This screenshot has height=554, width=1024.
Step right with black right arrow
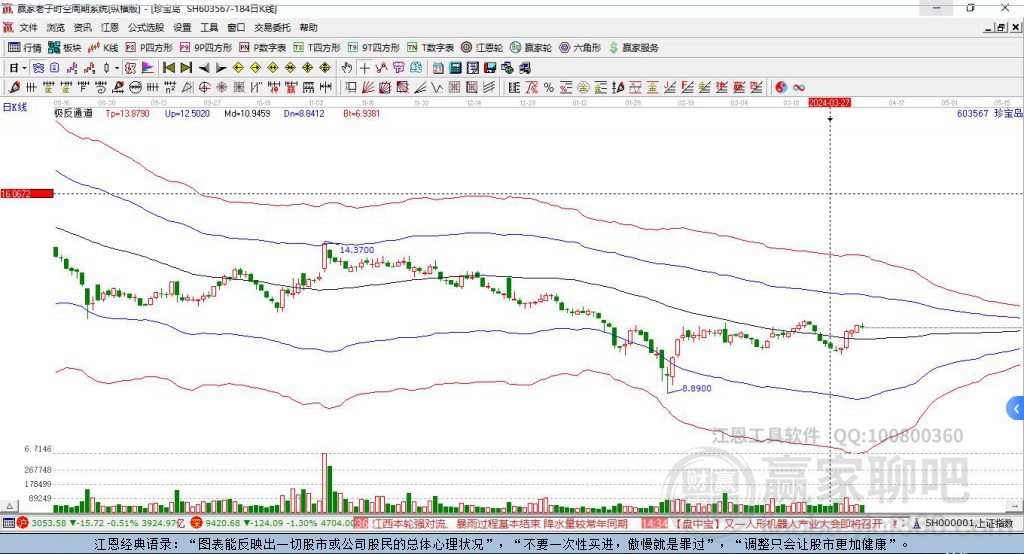[221, 68]
